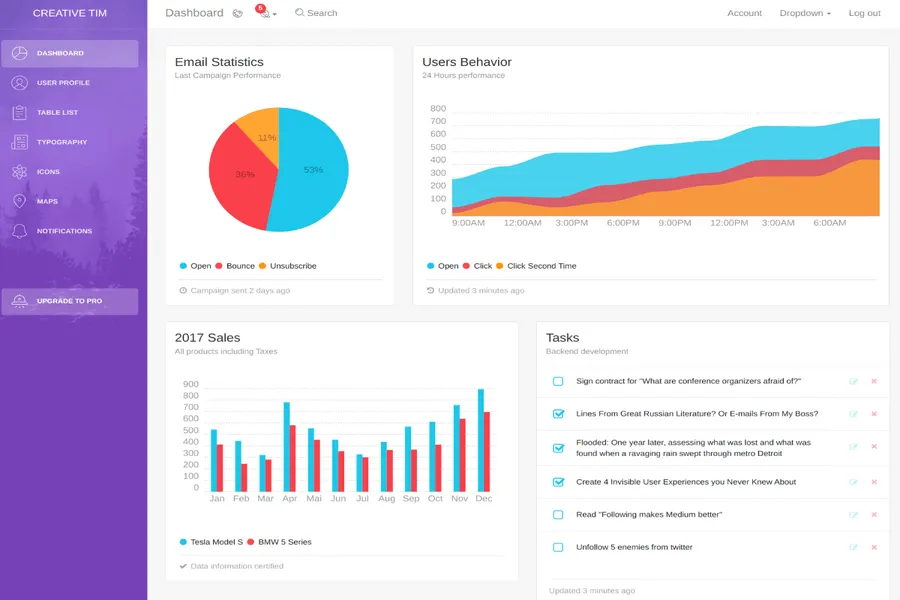Screen dimensions: 900x600
Task: Click the Upgrade to Pro button
Action: [69, 301]
